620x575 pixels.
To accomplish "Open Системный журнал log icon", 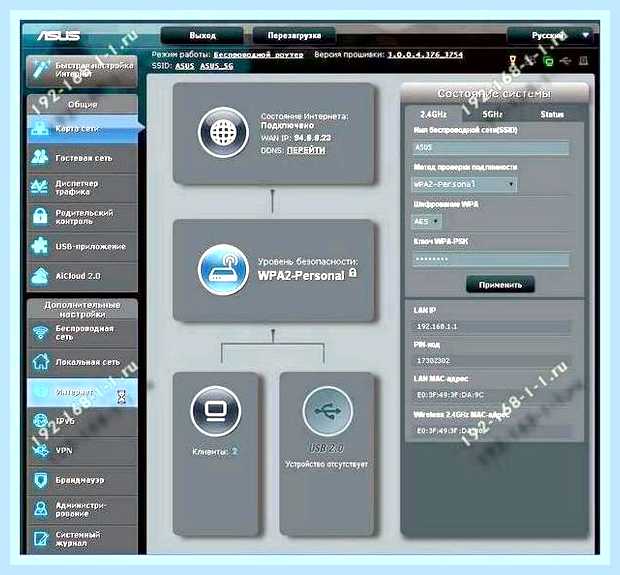I will click(40, 539).
